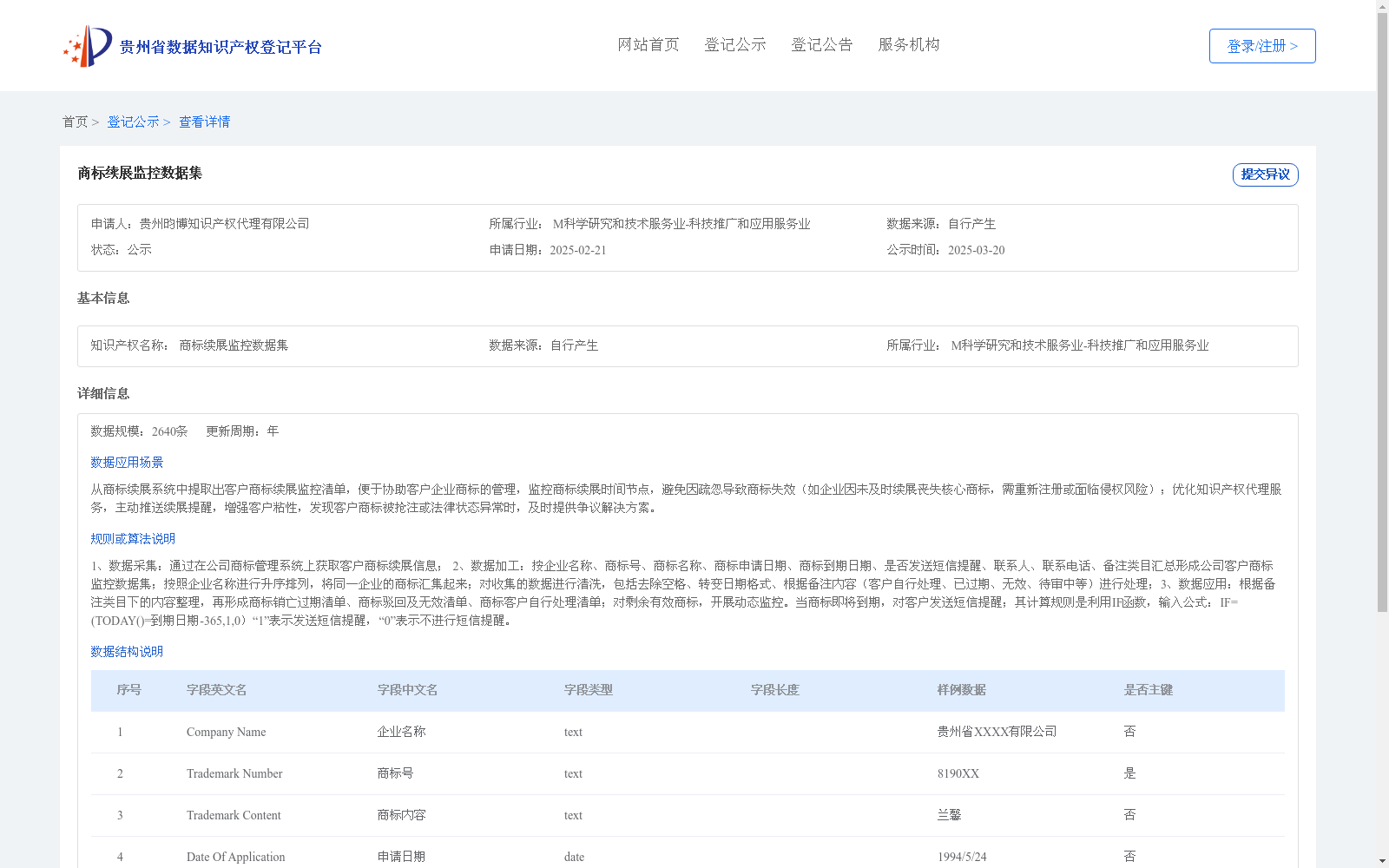Click the 是否主键 column header
Image resolution: width=1389 pixels, height=868 pixels.
pyautogui.click(x=1149, y=690)
